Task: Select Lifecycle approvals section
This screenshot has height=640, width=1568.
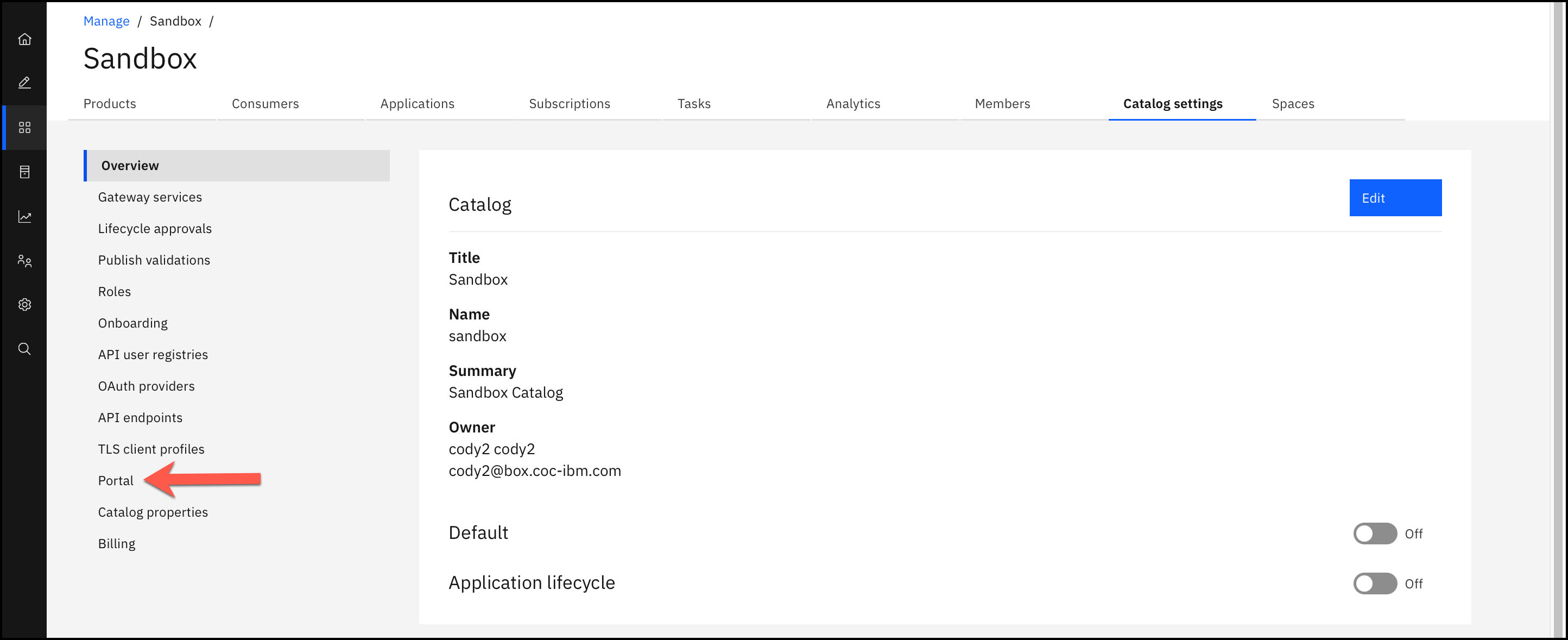Action: [155, 228]
